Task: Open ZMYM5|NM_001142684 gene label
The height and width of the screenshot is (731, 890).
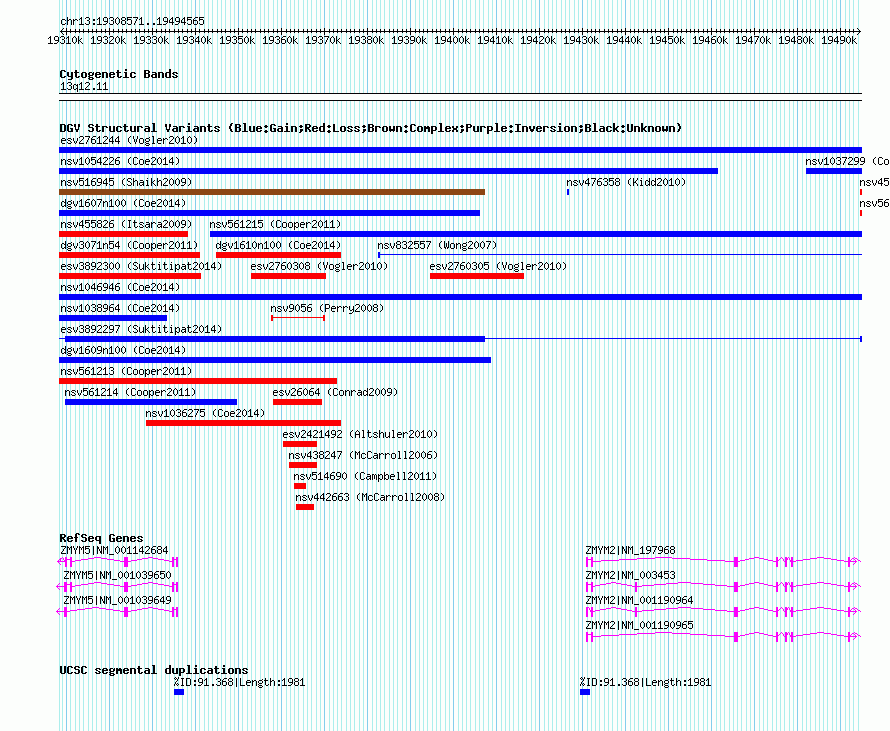Action: [114, 550]
